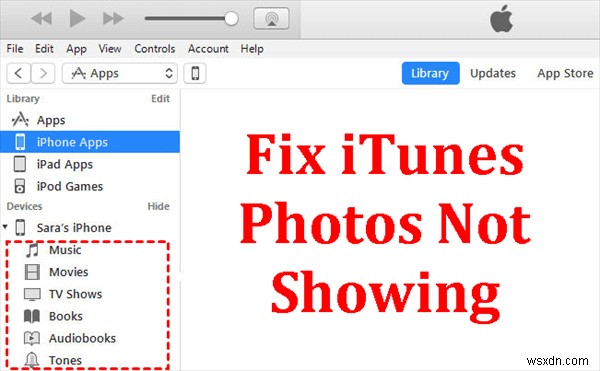This screenshot has height=371, width=600.
Task: Click the iPod Games icon
Action: tap(20, 186)
